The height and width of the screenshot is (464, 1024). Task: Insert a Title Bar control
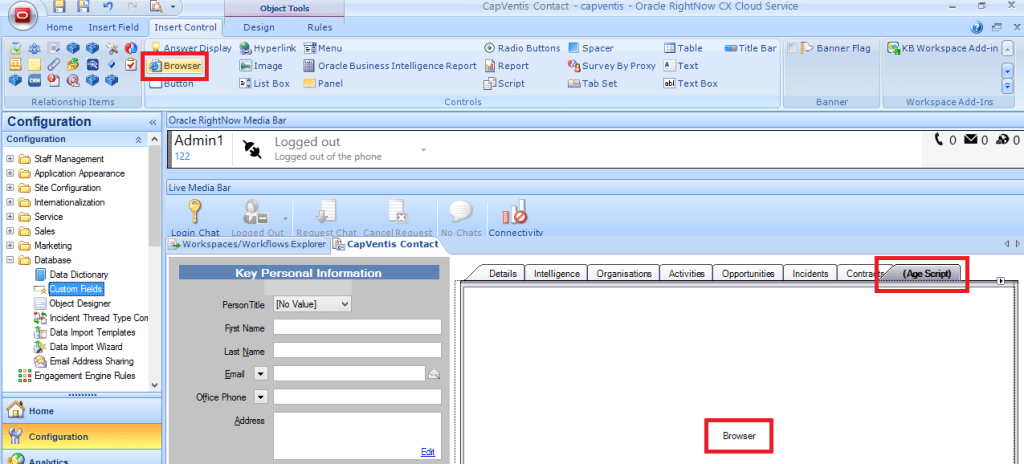point(750,48)
